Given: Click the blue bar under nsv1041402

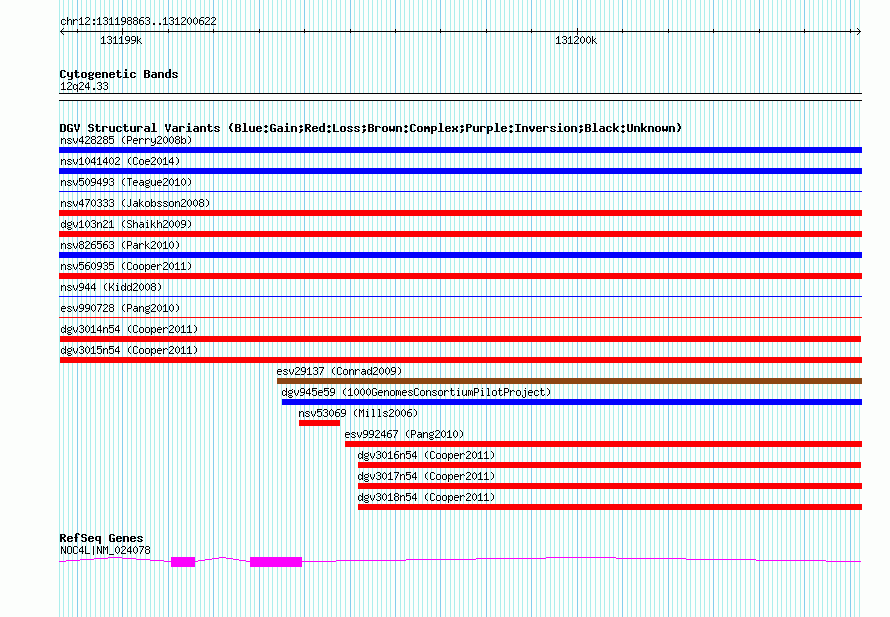Looking at the screenshot, I should 460,171.
